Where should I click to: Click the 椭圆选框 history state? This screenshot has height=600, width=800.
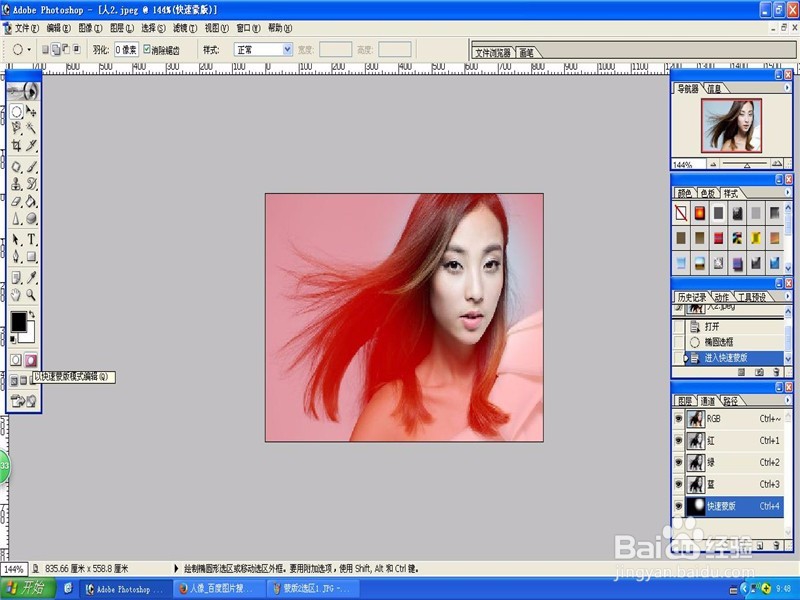(729, 342)
